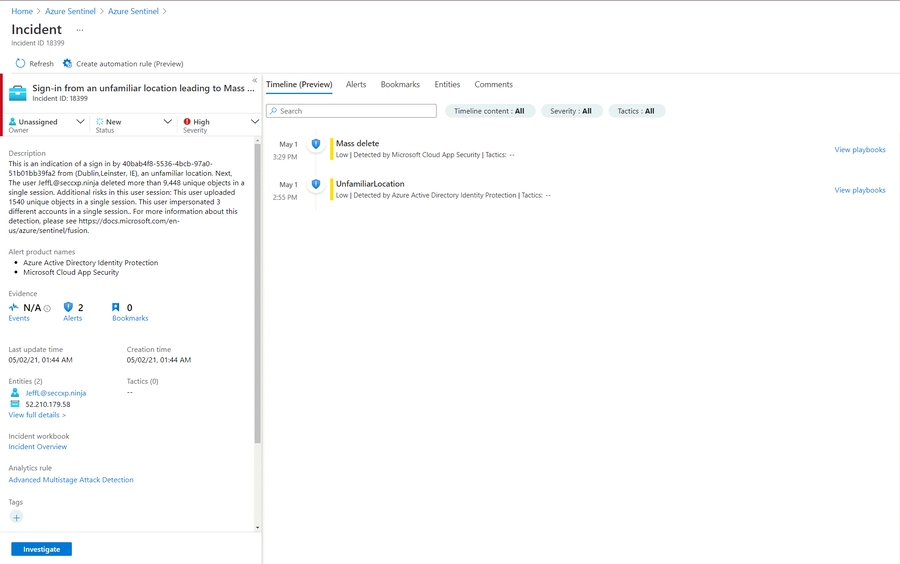This screenshot has width=900, height=564.
Task: Open the Owner dropdown
Action: point(80,122)
